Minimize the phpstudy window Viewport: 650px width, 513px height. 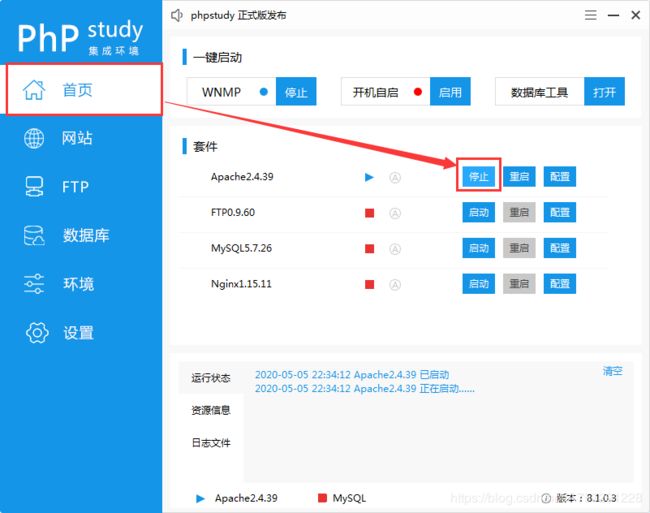click(614, 15)
